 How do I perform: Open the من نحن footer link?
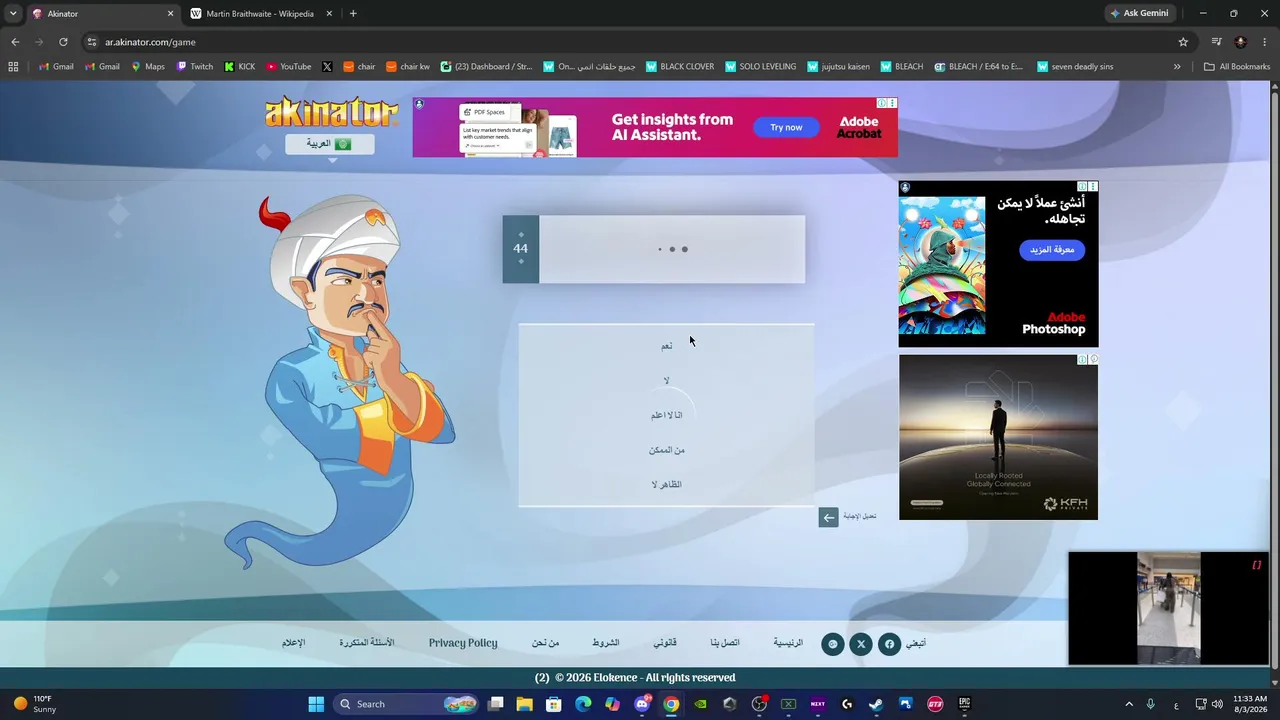coord(546,643)
